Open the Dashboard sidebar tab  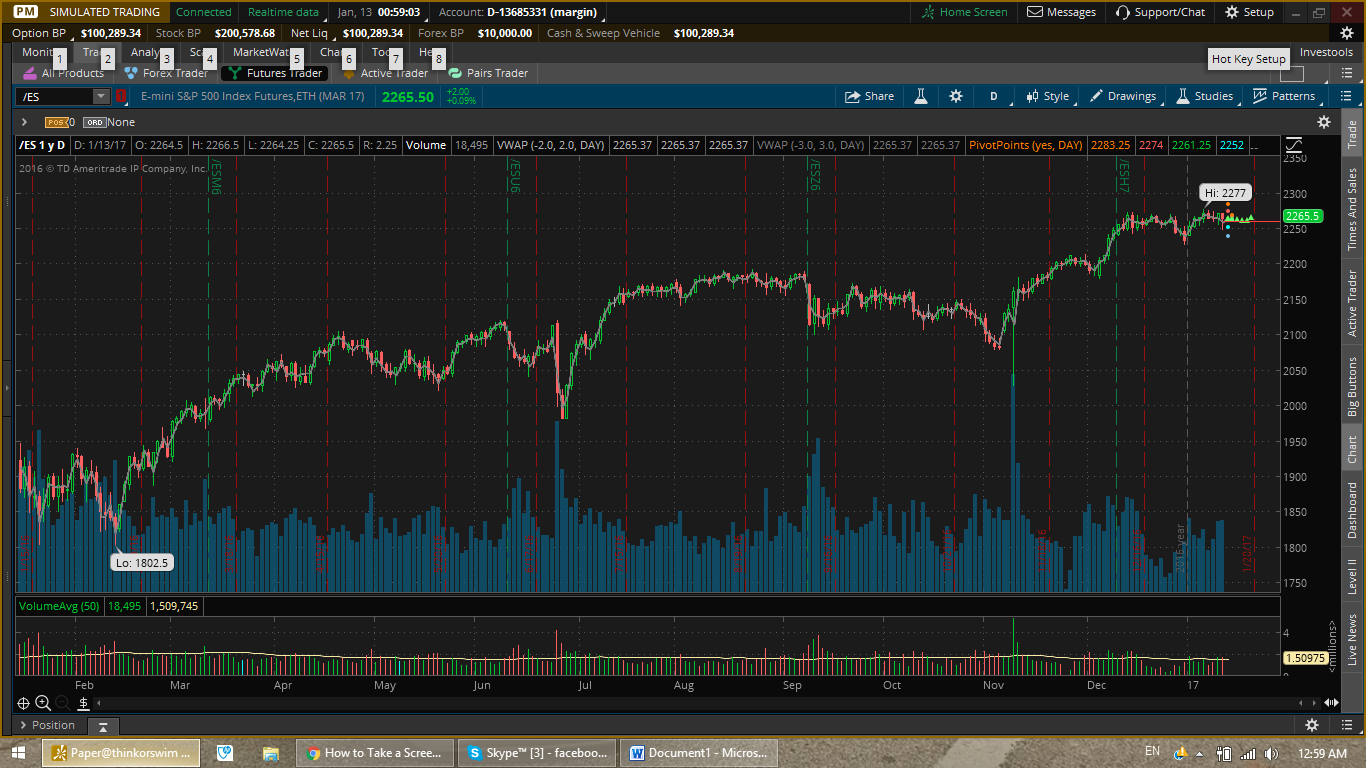coord(1353,510)
